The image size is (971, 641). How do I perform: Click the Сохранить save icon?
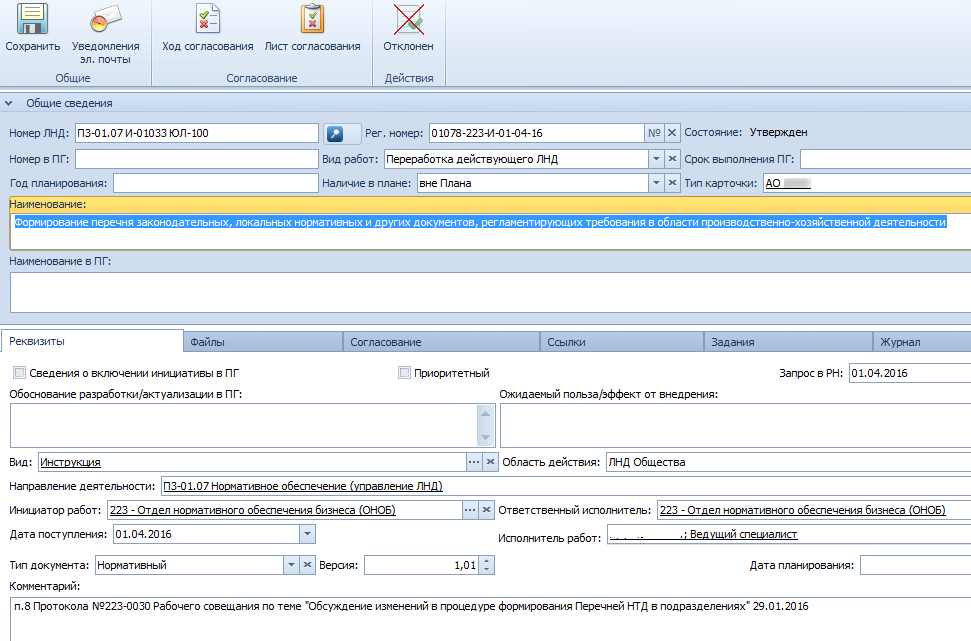[x=32, y=19]
